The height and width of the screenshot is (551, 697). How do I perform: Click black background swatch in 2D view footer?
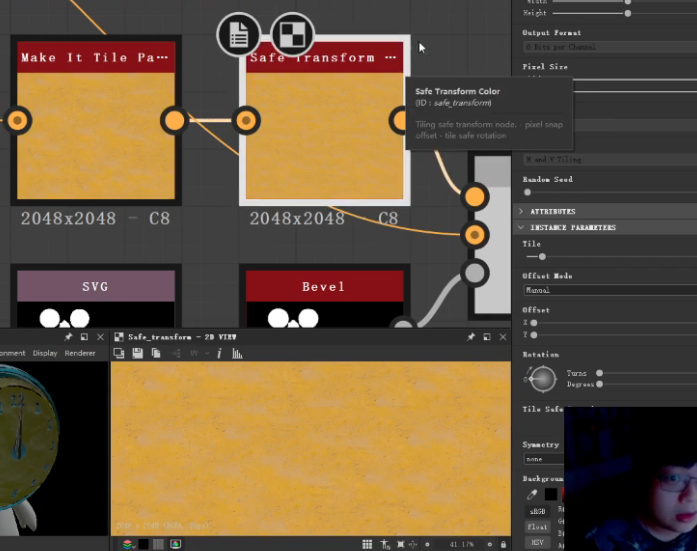pos(144,544)
